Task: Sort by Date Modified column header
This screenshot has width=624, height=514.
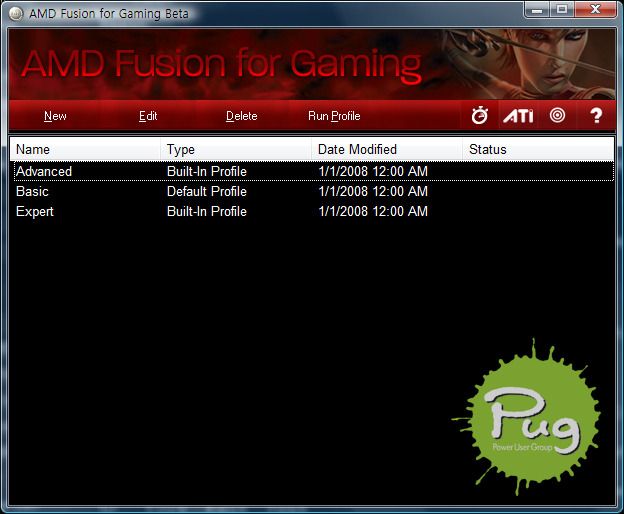Action: point(387,149)
